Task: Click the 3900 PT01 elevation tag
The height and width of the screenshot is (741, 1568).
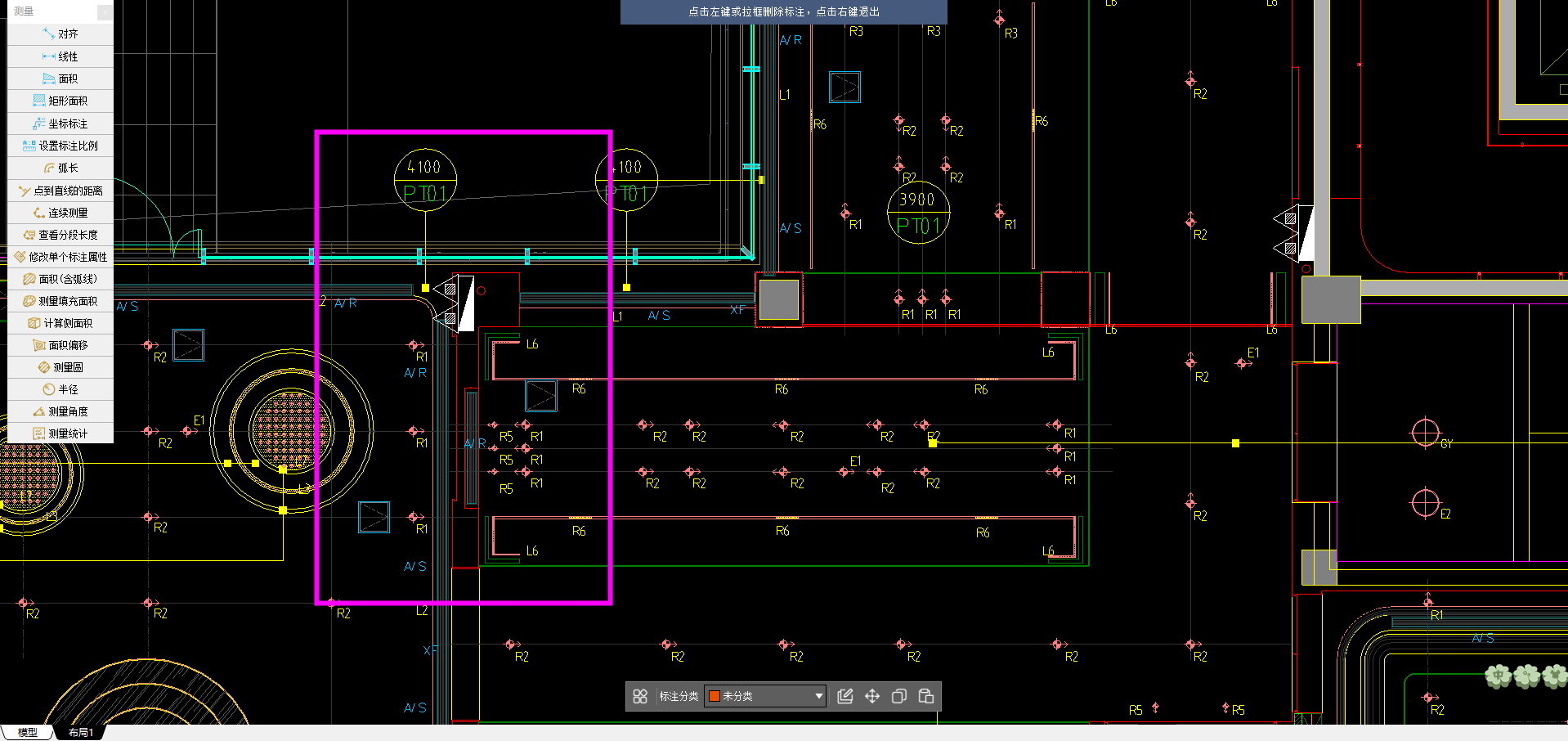Action: point(918,213)
